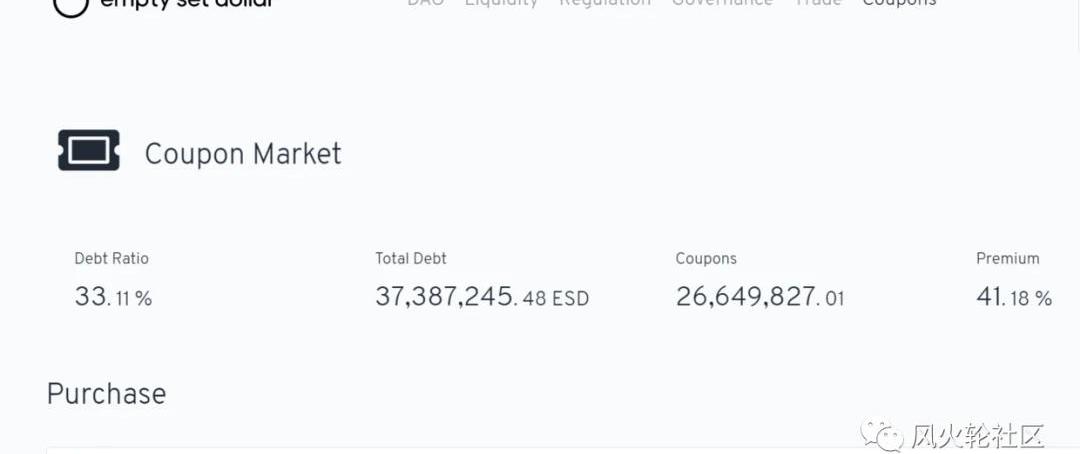The height and width of the screenshot is (454, 1080).
Task: Click the coupon ticket icon
Action: pyautogui.click(x=89, y=150)
